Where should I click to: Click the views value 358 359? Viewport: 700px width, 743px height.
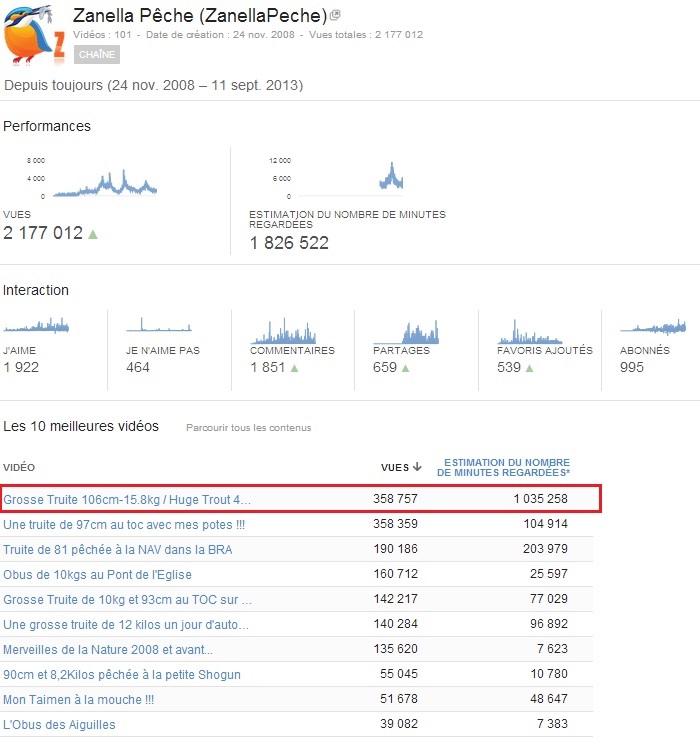click(395, 524)
